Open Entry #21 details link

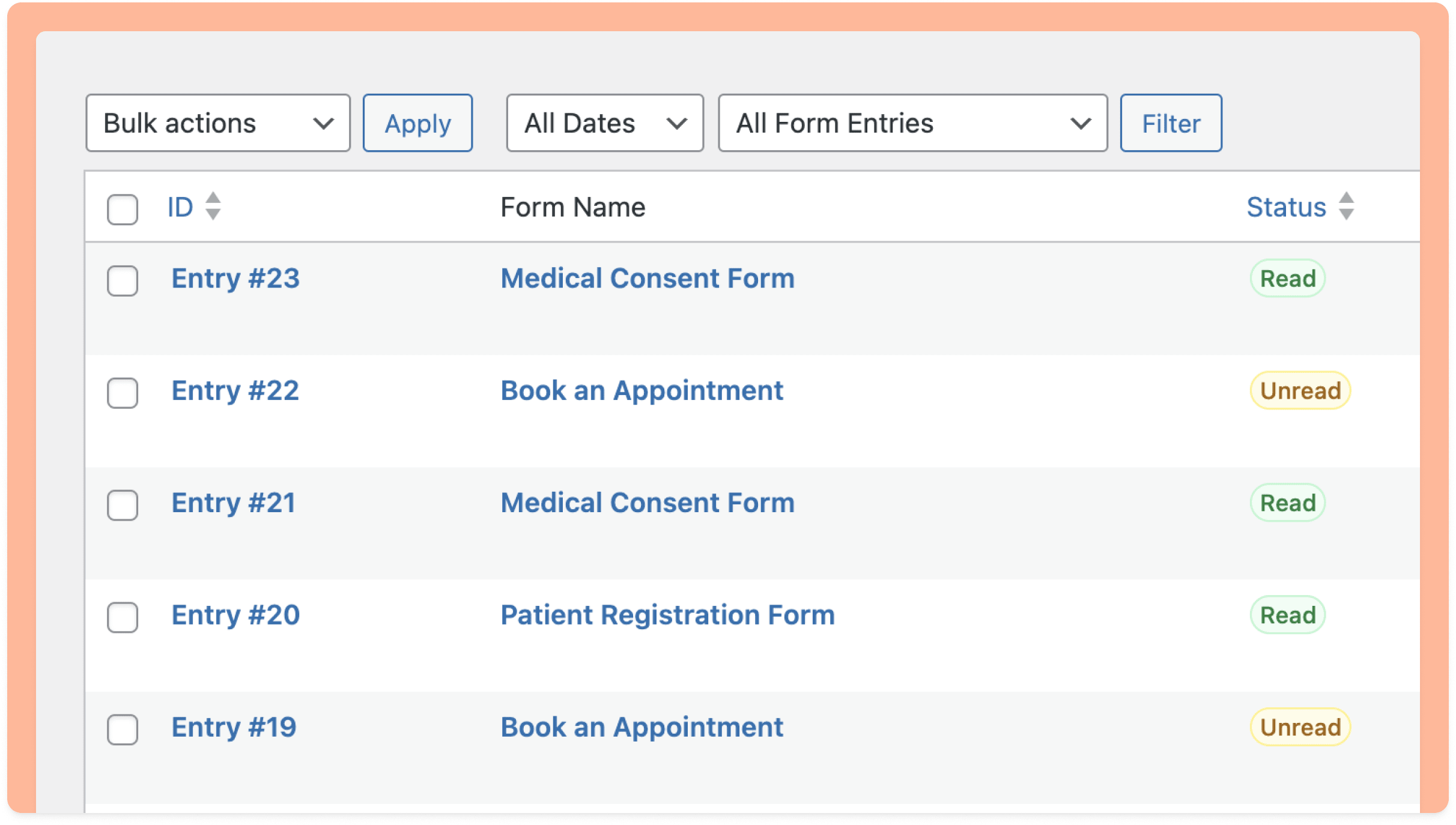[233, 503]
